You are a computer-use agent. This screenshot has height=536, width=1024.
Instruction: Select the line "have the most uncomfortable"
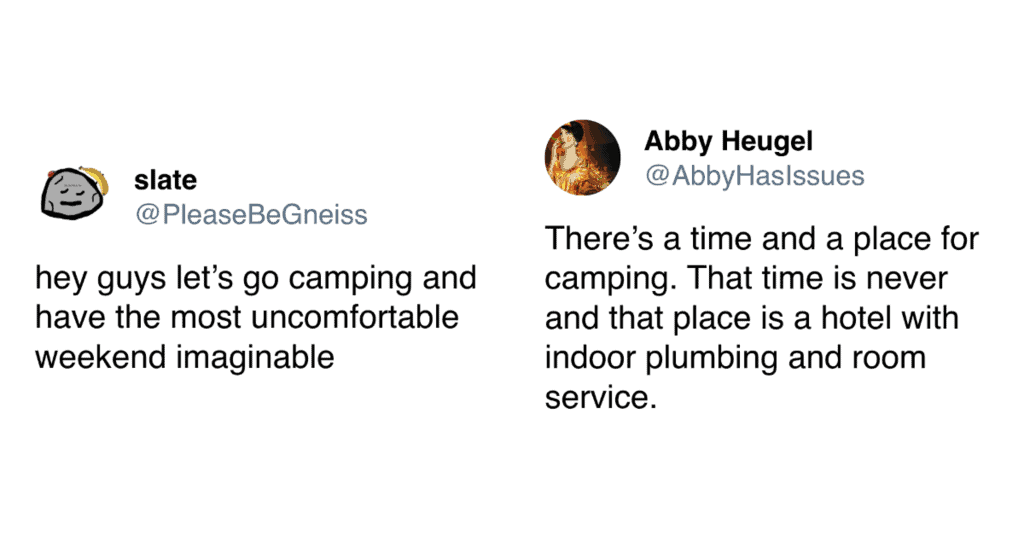[x=246, y=317]
